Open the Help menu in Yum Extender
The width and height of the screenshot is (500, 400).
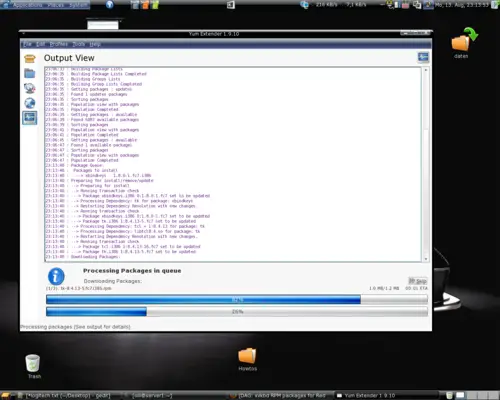[95, 44]
